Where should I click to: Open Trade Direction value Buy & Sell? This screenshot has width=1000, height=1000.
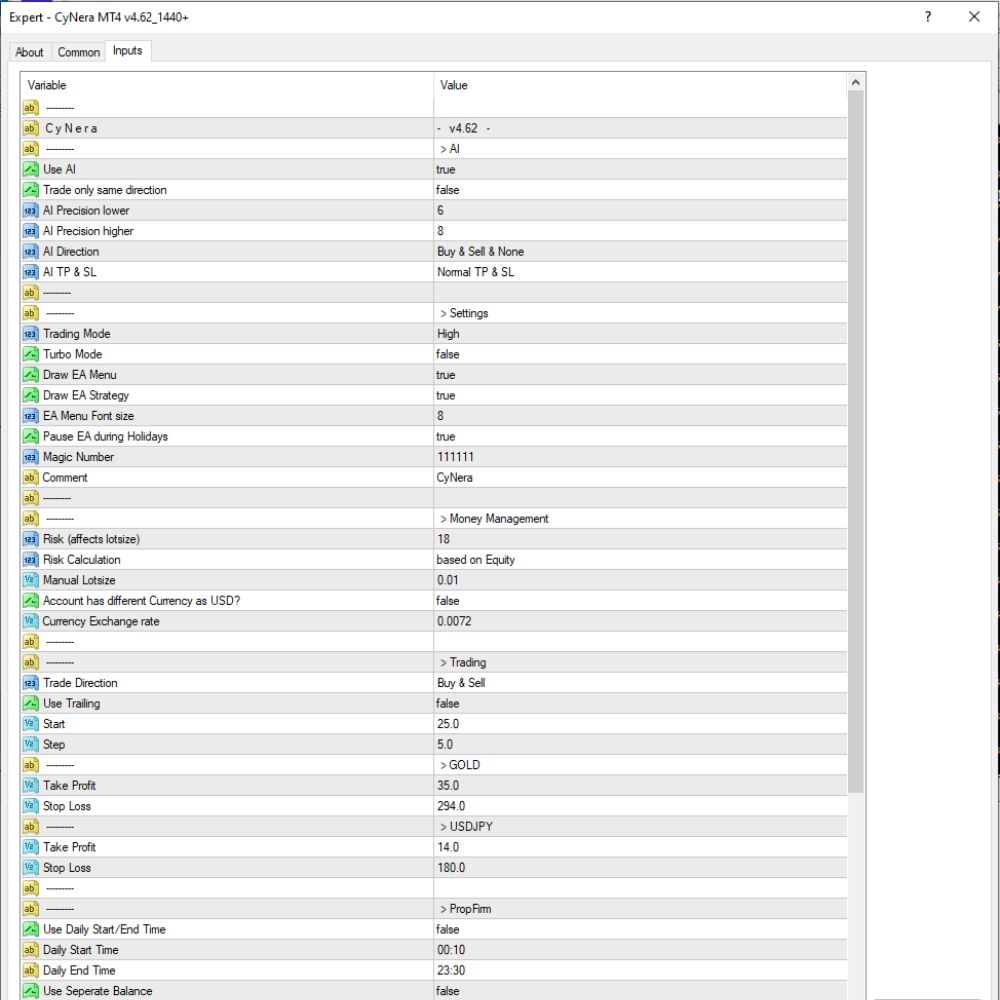coord(640,683)
